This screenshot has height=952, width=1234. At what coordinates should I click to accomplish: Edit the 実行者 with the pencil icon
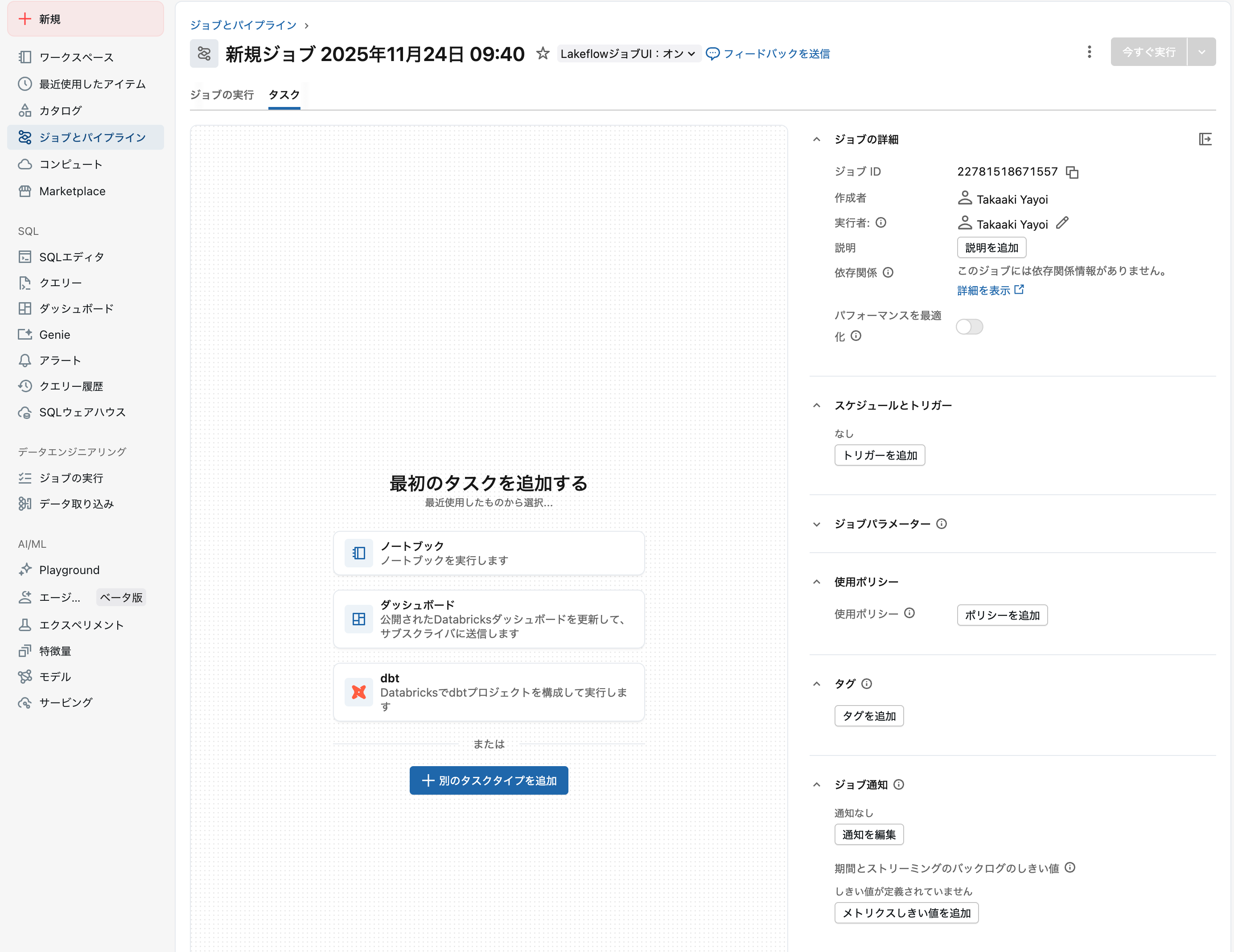(x=1063, y=223)
